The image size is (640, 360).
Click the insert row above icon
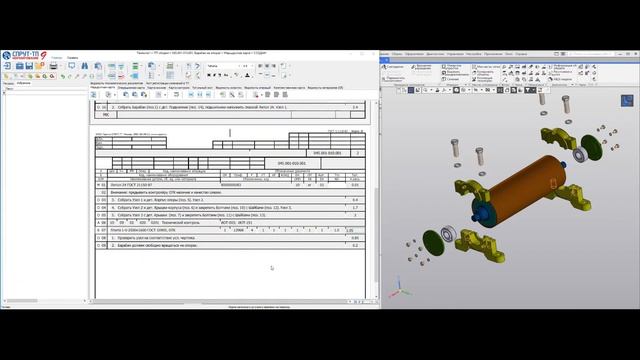(x=111, y=66)
